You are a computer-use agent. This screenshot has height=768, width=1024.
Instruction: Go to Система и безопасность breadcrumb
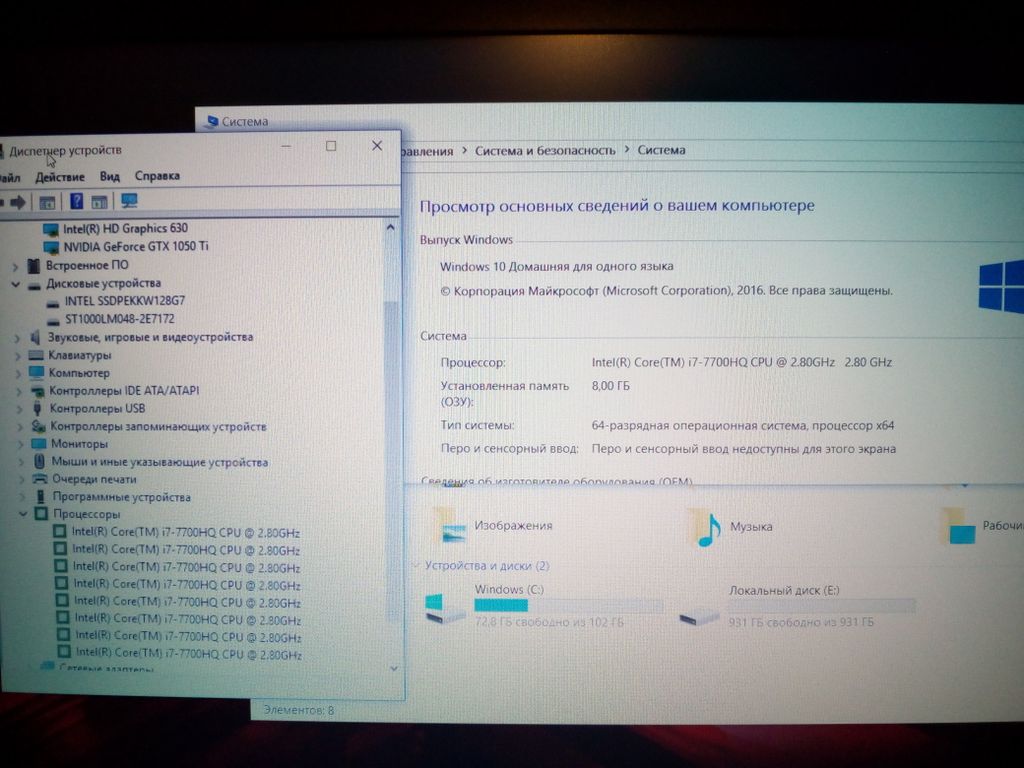pyautogui.click(x=545, y=150)
